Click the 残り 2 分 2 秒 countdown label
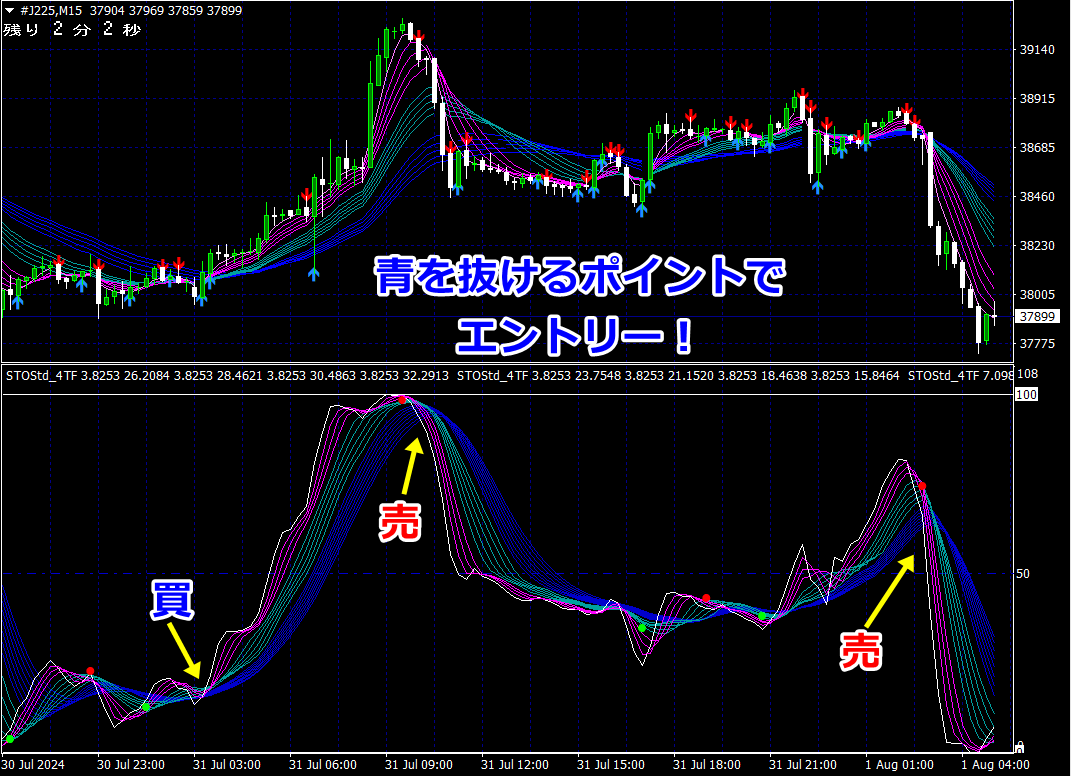Image resolution: width=1072 pixels, height=776 pixels. (x=72, y=29)
